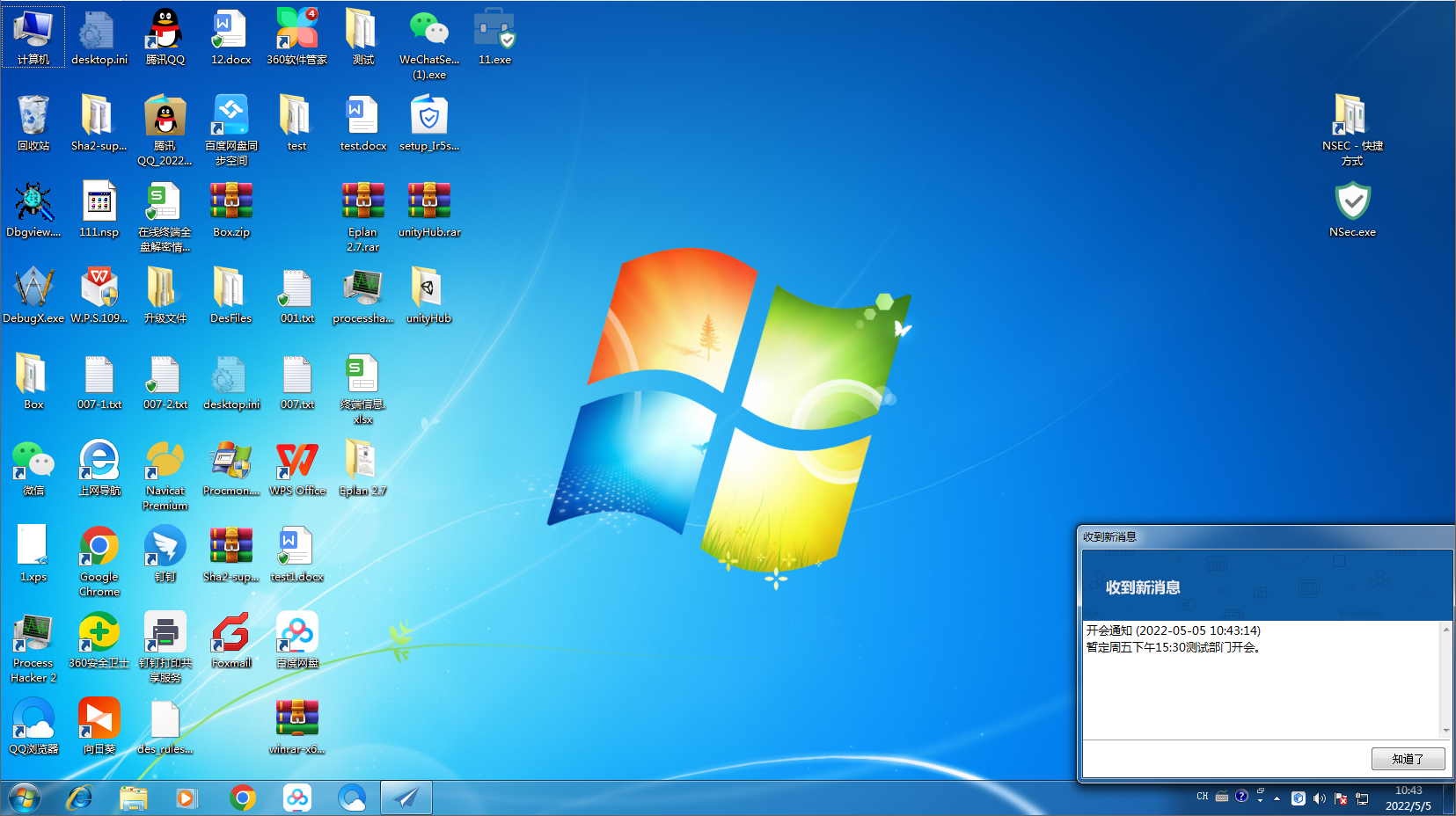This screenshot has height=816, width=1456.
Task: Open Windows Explorer from the taskbar
Action: [x=134, y=798]
